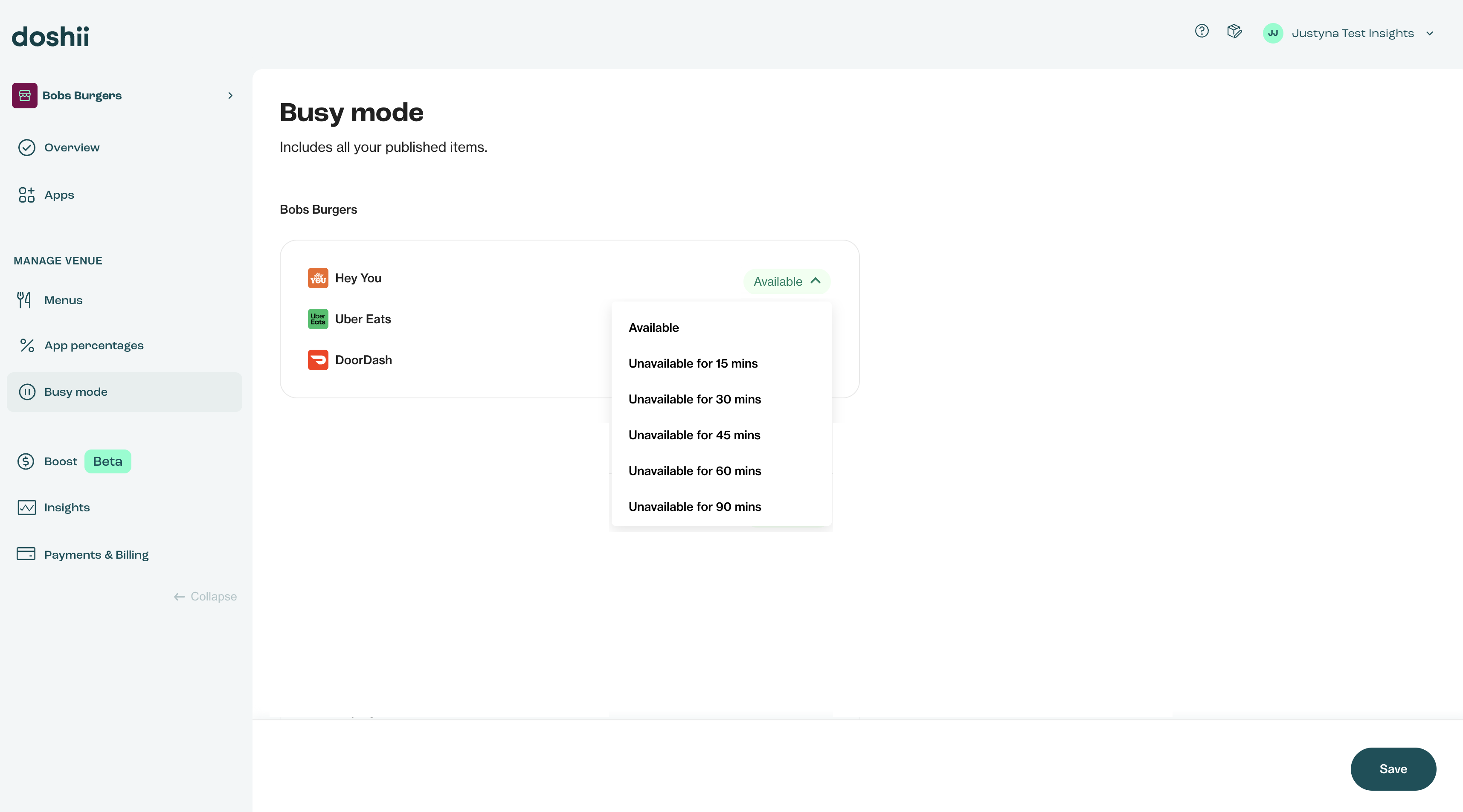Select Unavailable for 15 mins option
Screen dimensions: 1463x812
tap(693, 363)
